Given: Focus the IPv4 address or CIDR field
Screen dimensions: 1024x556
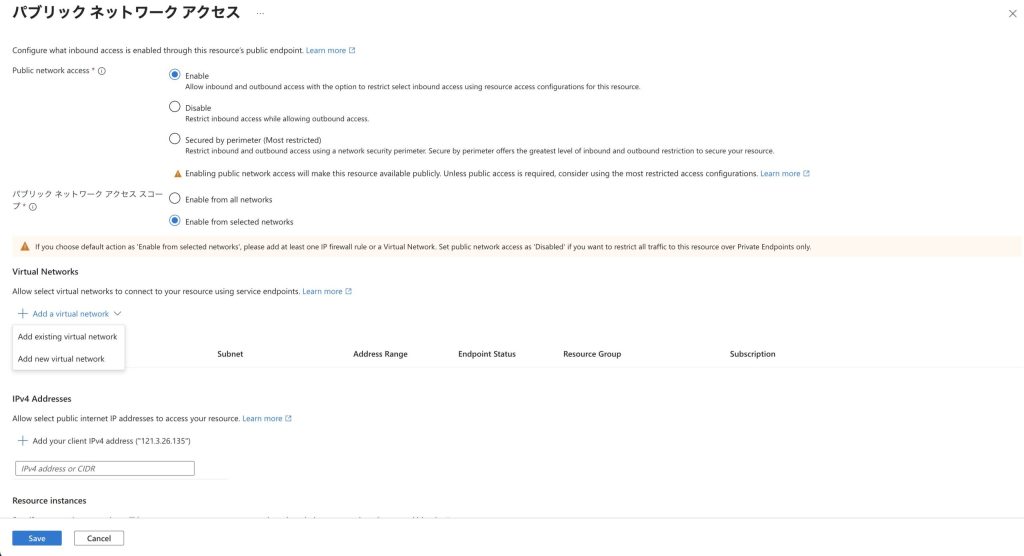Looking at the screenshot, I should coord(105,468).
